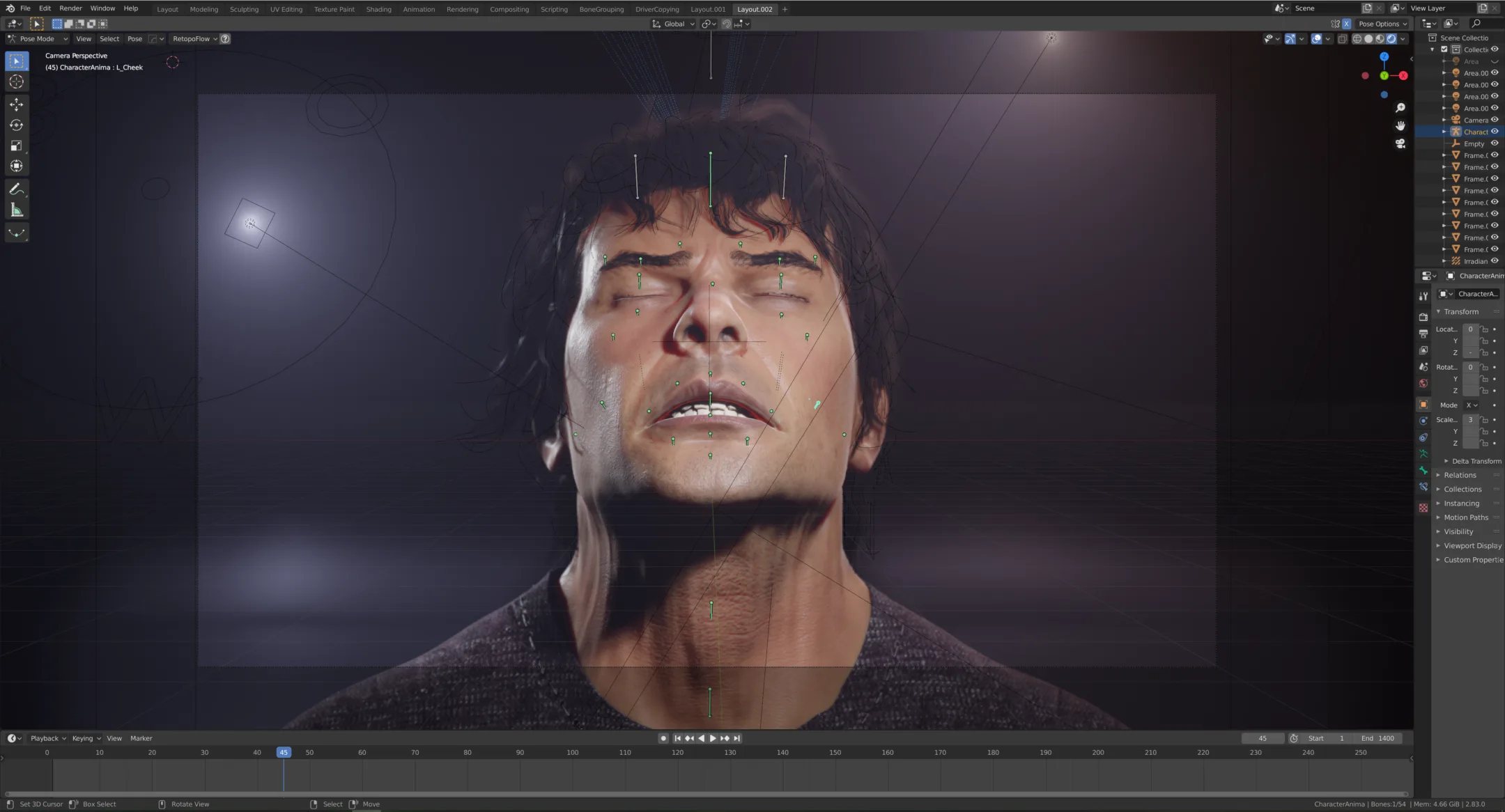
Task: Switch to the Scripting workspace tab
Action: (553, 9)
